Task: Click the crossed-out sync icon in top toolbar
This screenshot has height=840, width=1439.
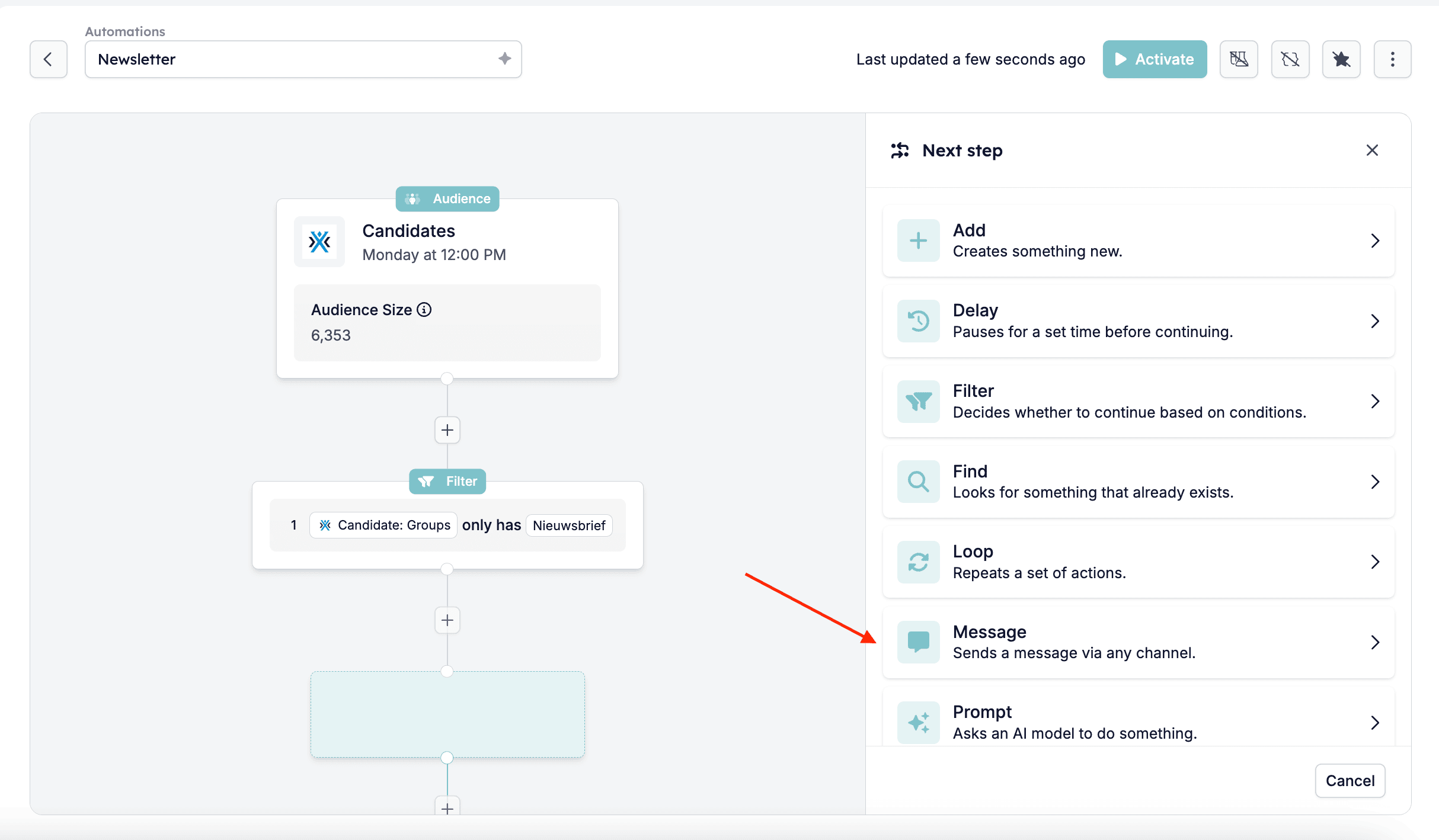Action: click(1290, 59)
